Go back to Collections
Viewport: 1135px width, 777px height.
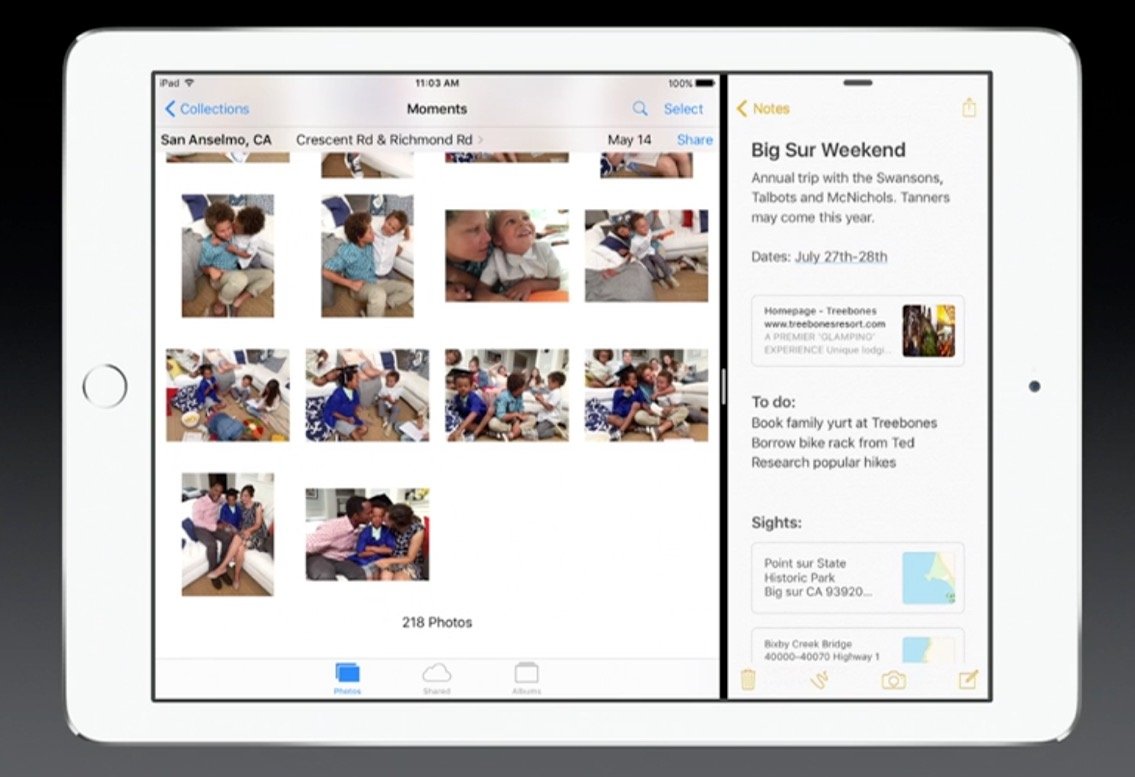207,109
